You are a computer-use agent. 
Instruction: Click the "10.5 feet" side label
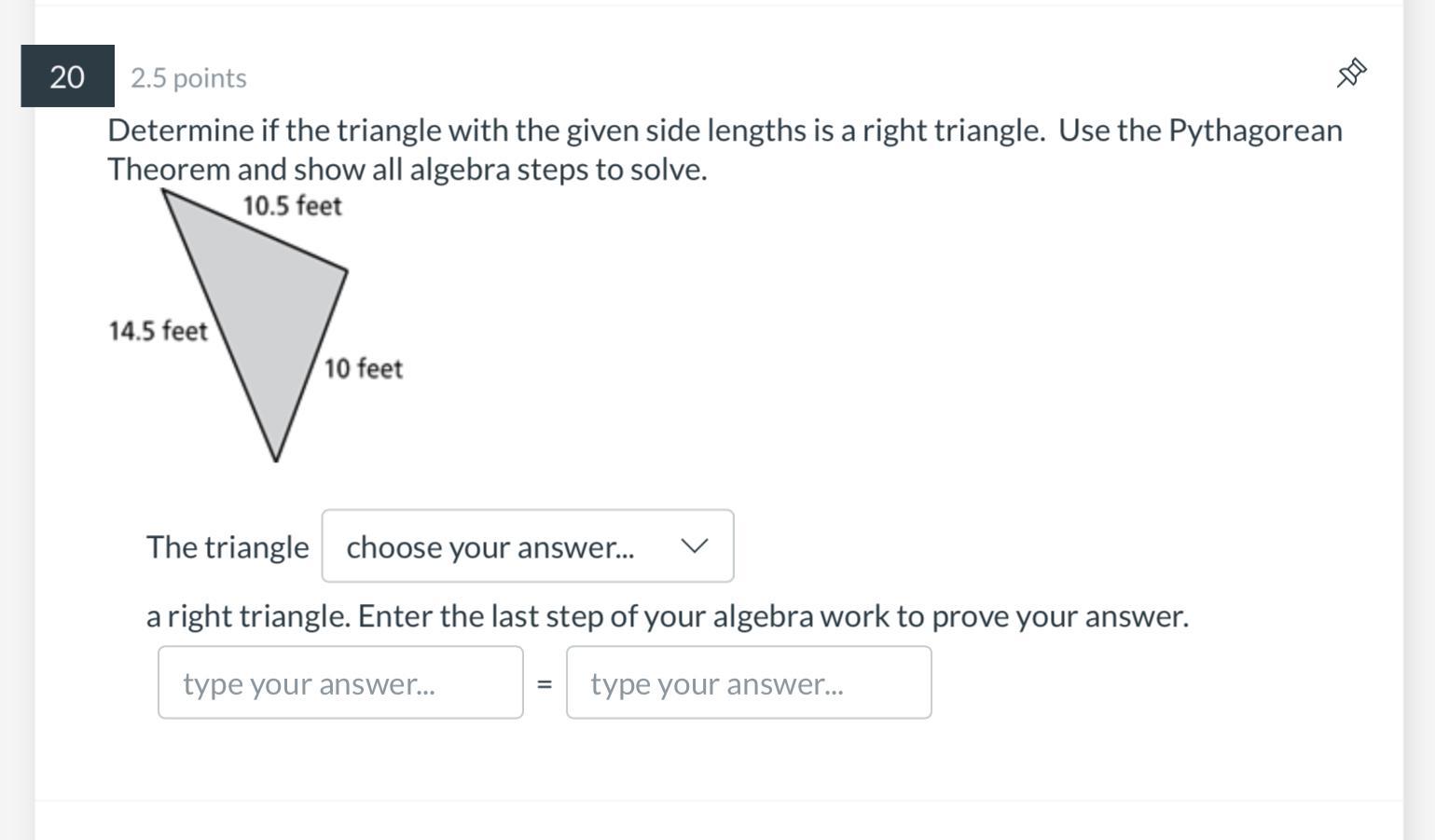click(292, 206)
